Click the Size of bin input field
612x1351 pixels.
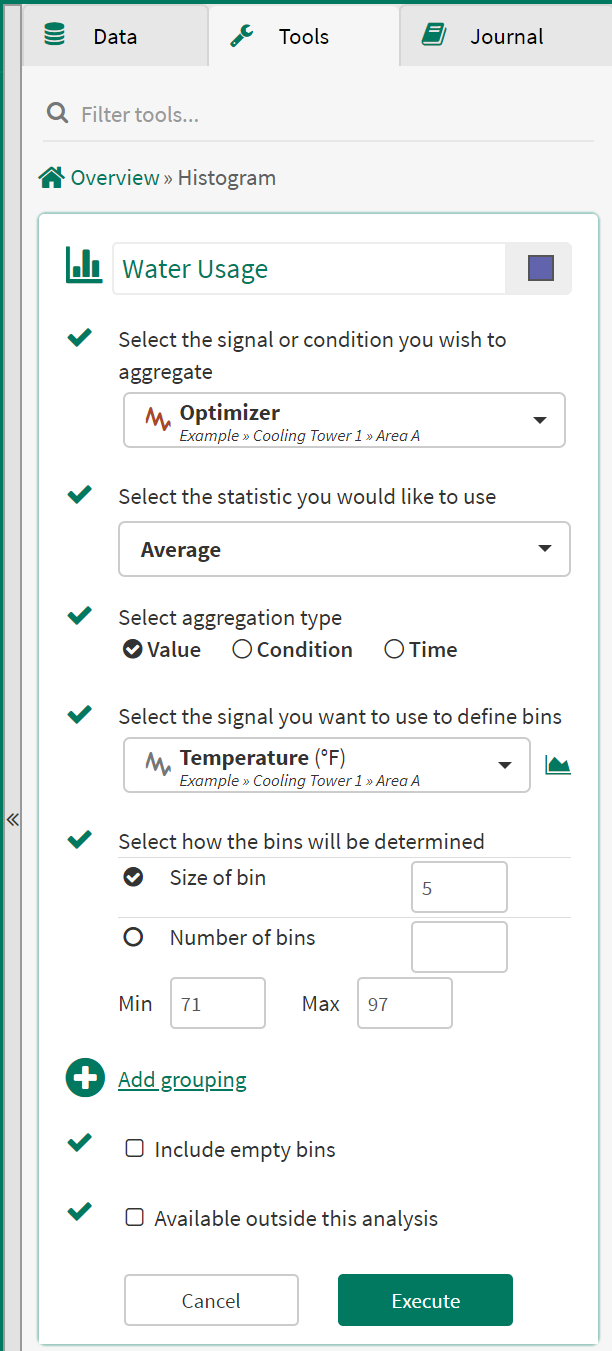click(x=459, y=887)
